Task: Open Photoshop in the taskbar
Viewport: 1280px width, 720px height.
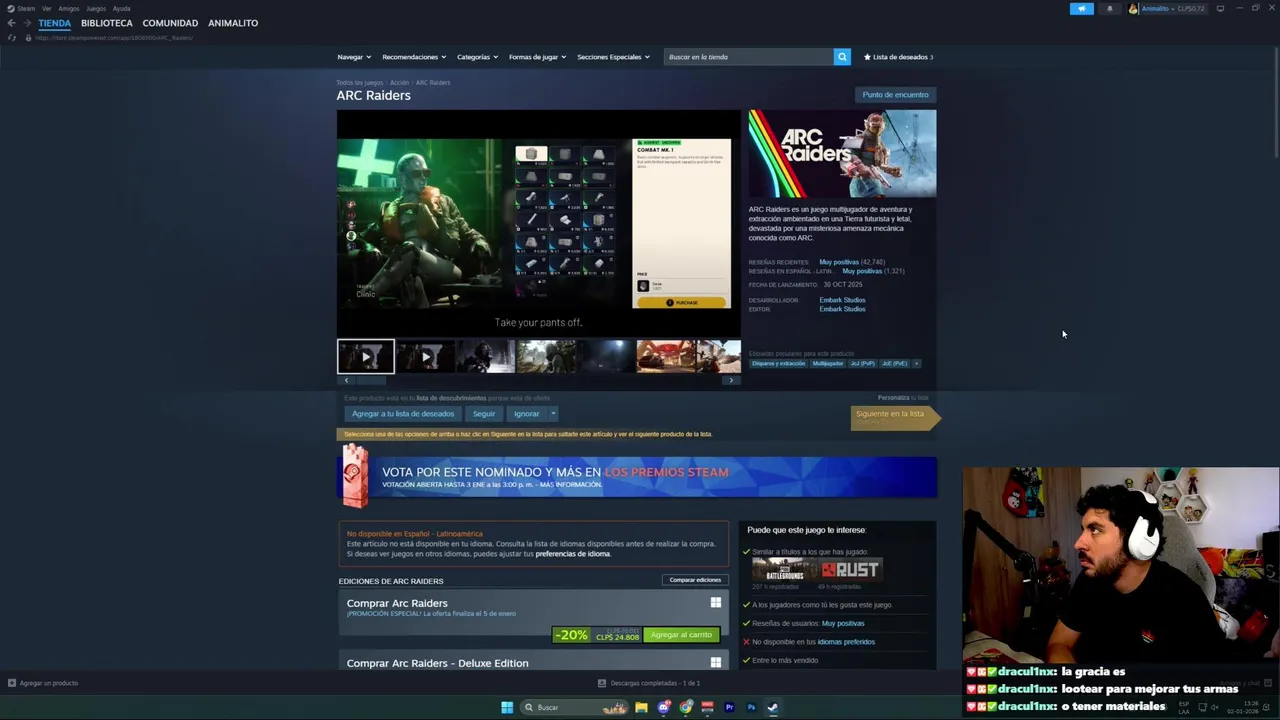Action: tap(751, 707)
